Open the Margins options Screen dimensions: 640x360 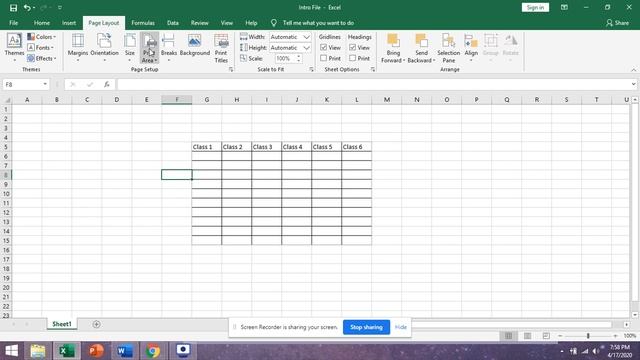click(x=78, y=48)
